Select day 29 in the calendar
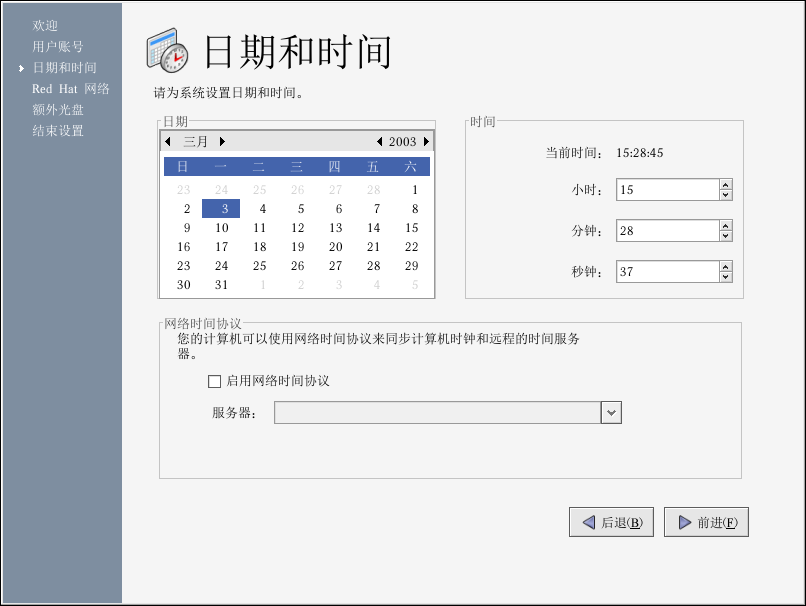 pos(412,266)
